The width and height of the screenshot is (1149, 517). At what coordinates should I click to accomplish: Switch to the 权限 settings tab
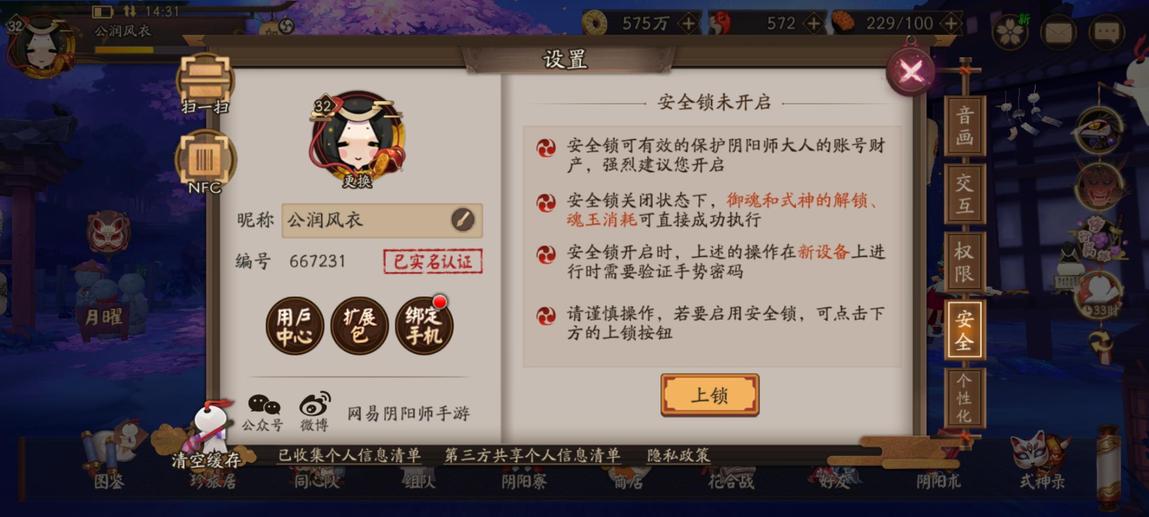pos(964,262)
